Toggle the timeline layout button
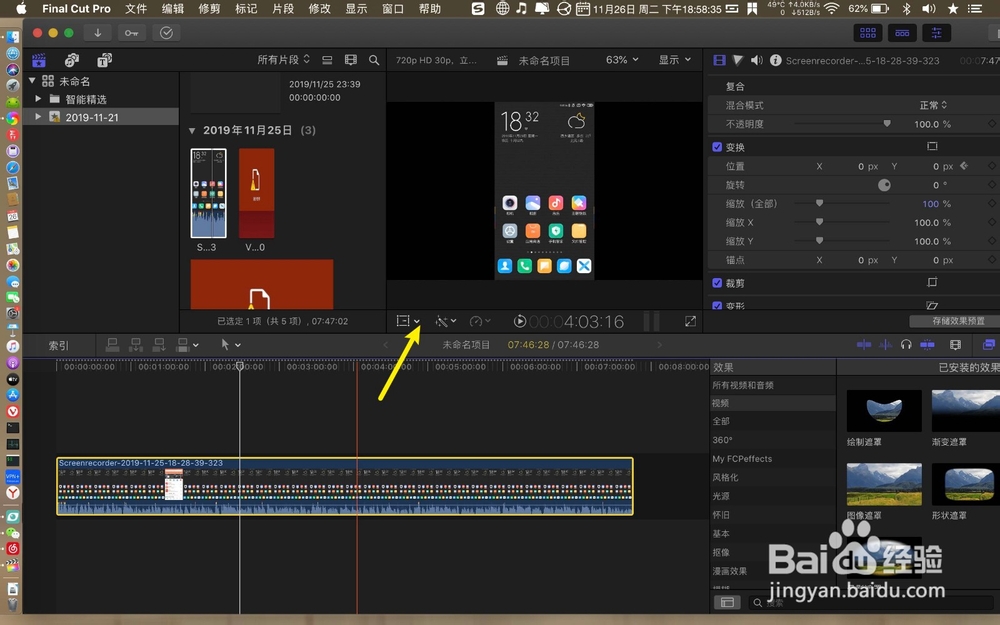 902,33
